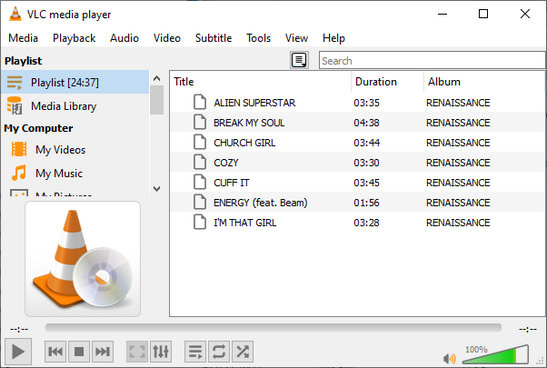Toggle shuffle random playback
Image resolution: width=547 pixels, height=368 pixels.
click(x=242, y=351)
